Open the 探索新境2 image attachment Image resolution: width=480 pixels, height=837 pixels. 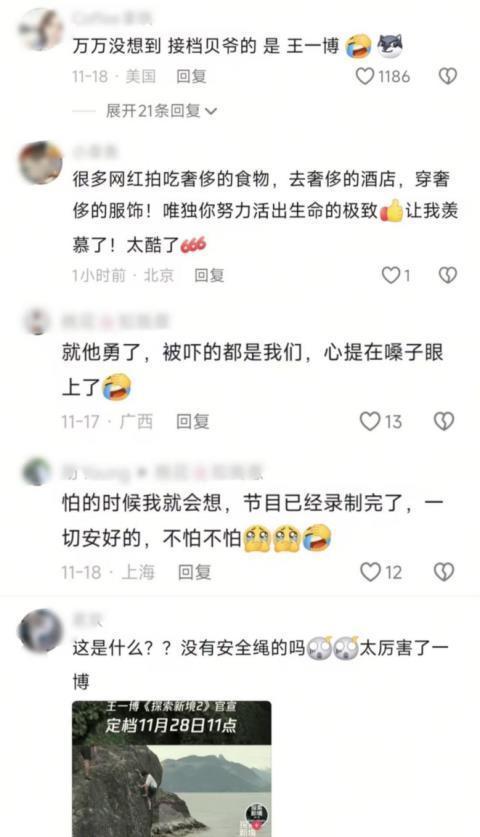[171, 769]
